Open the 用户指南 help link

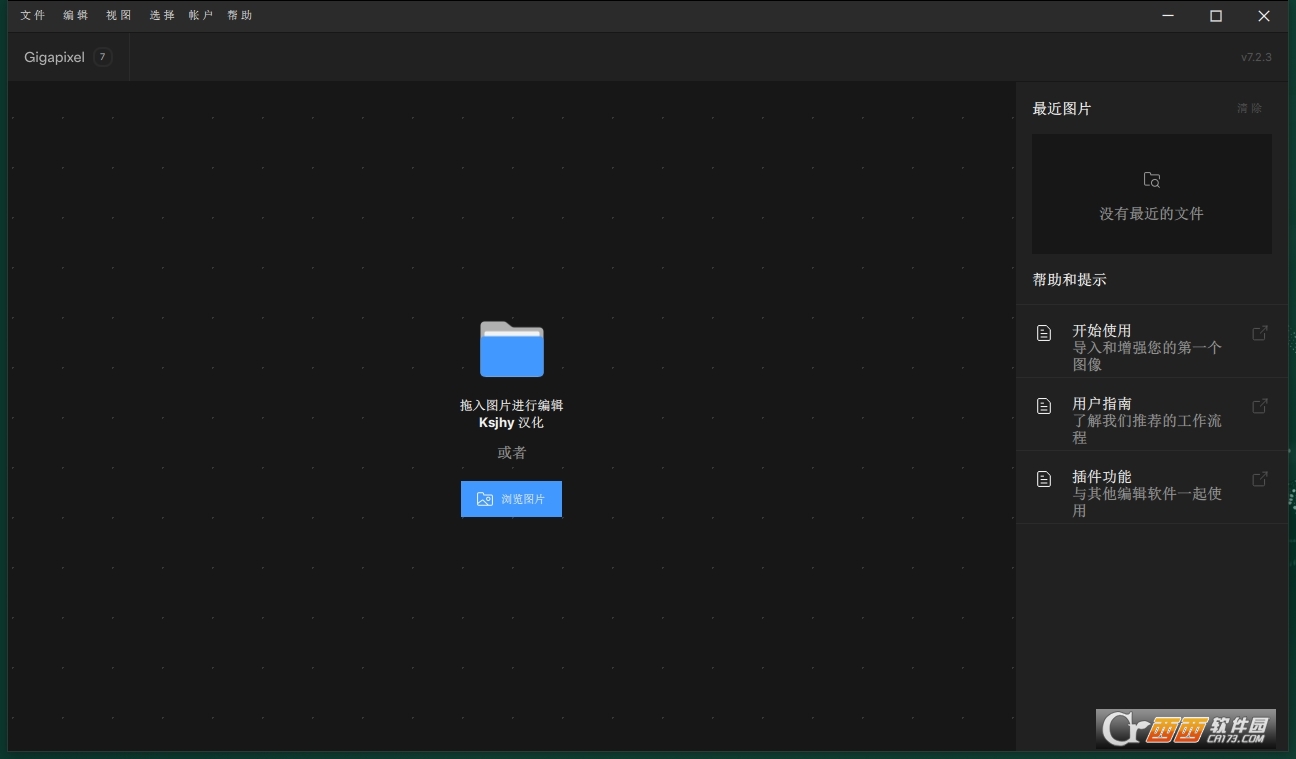pos(1152,414)
